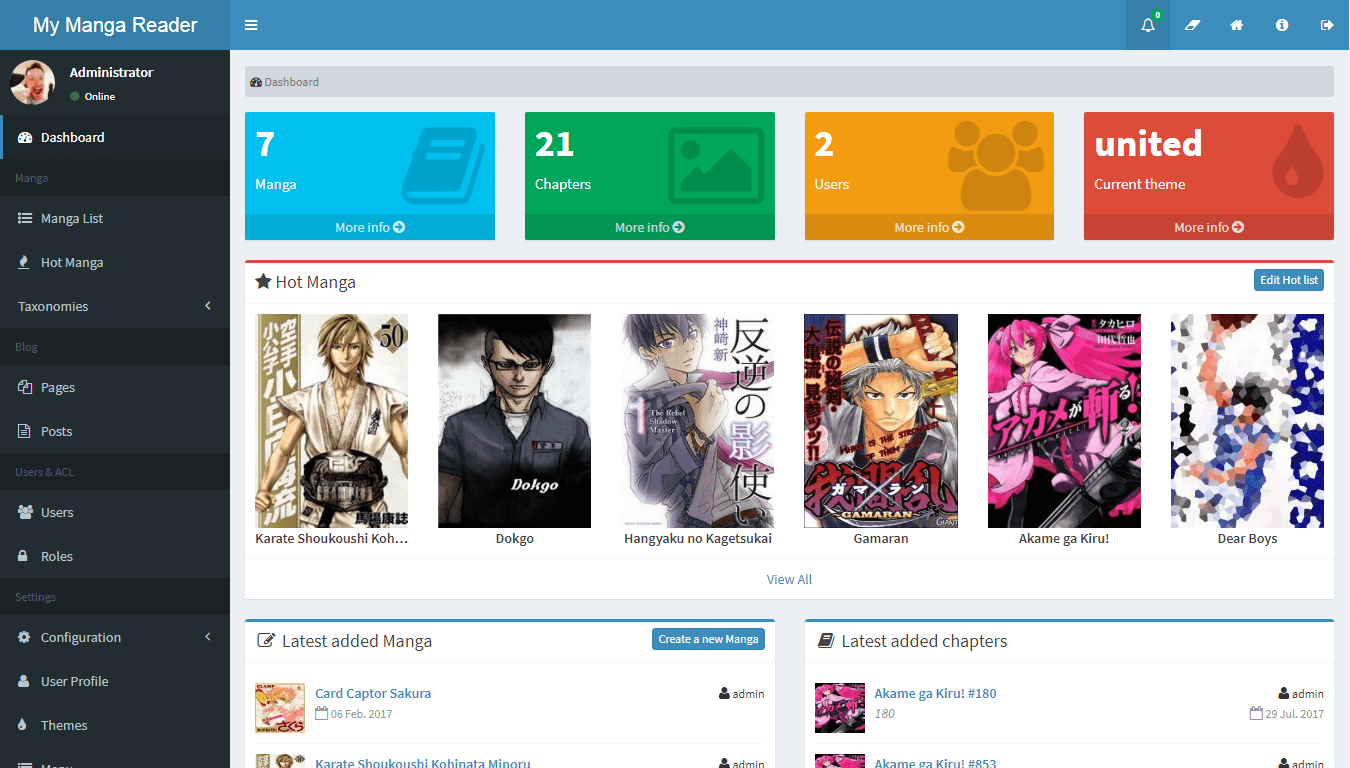Open the Gamaran cover thumbnail
This screenshot has width=1350, height=768.
(x=881, y=421)
